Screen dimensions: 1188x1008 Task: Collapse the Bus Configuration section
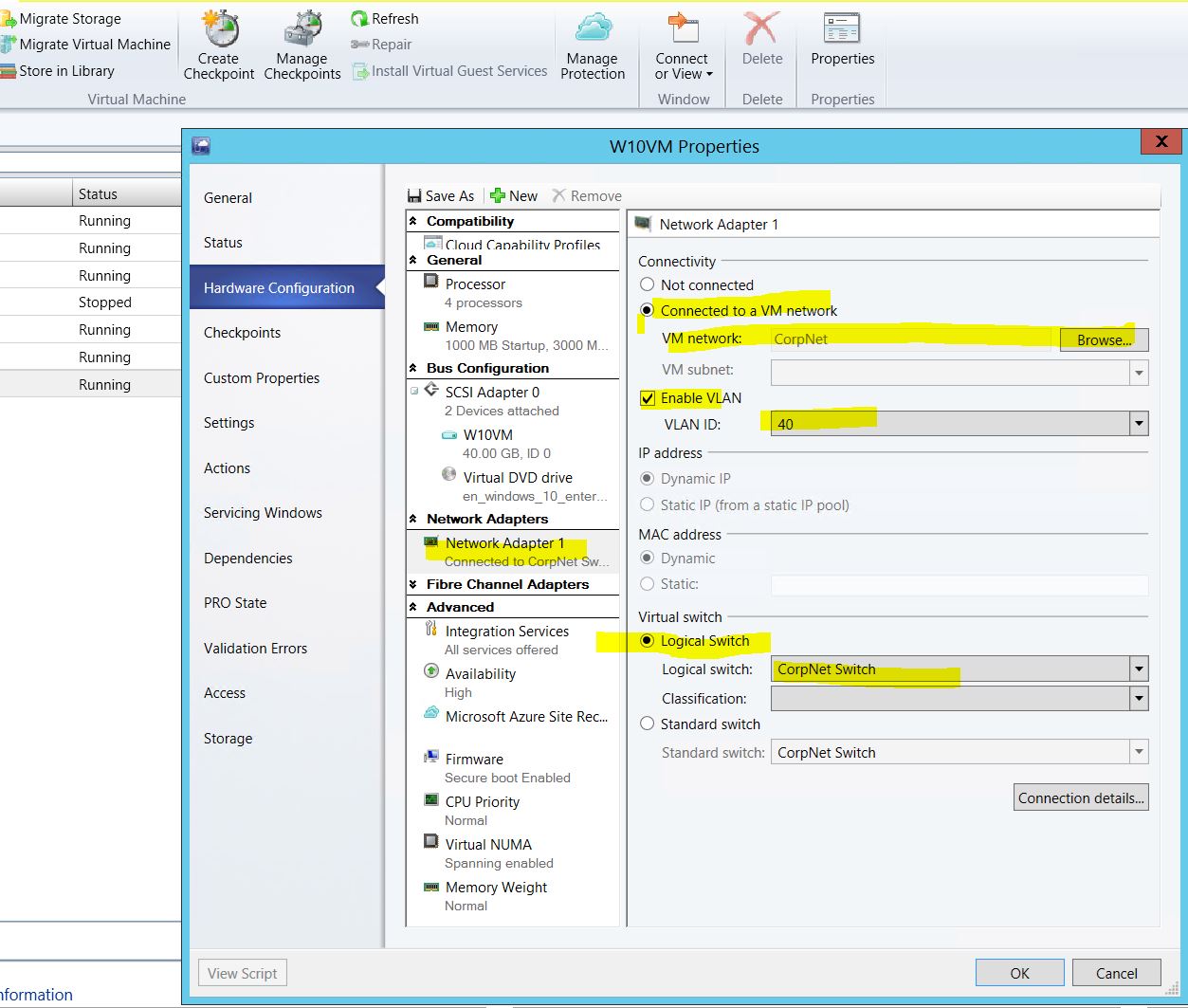tap(413, 368)
